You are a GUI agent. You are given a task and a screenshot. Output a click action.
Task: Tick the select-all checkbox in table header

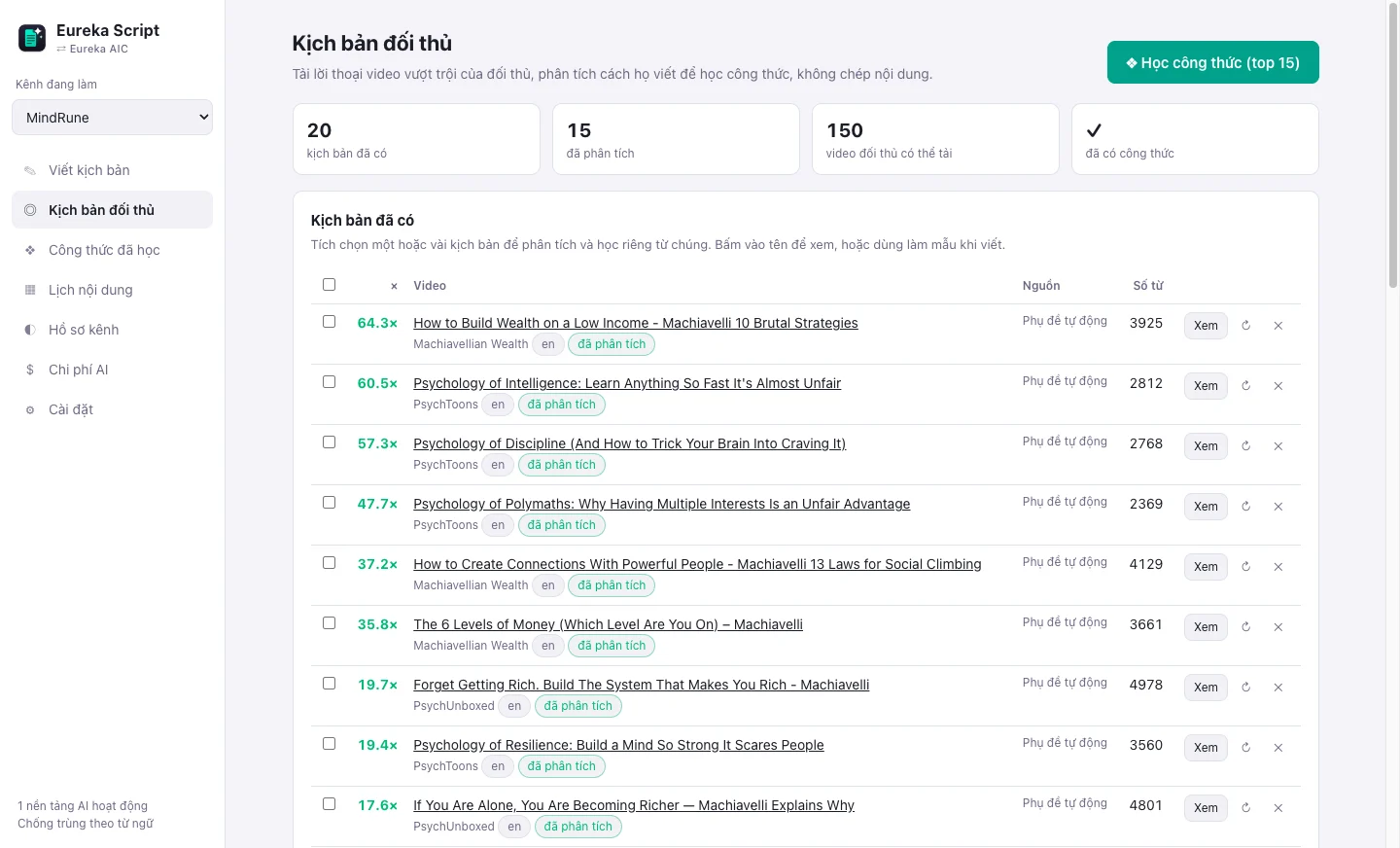329,285
